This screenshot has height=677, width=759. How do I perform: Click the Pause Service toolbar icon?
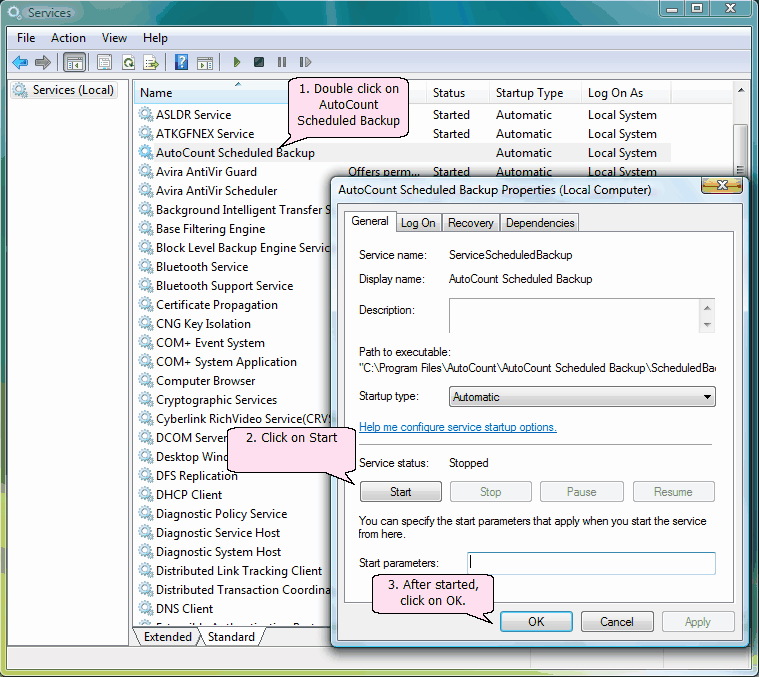[x=282, y=62]
